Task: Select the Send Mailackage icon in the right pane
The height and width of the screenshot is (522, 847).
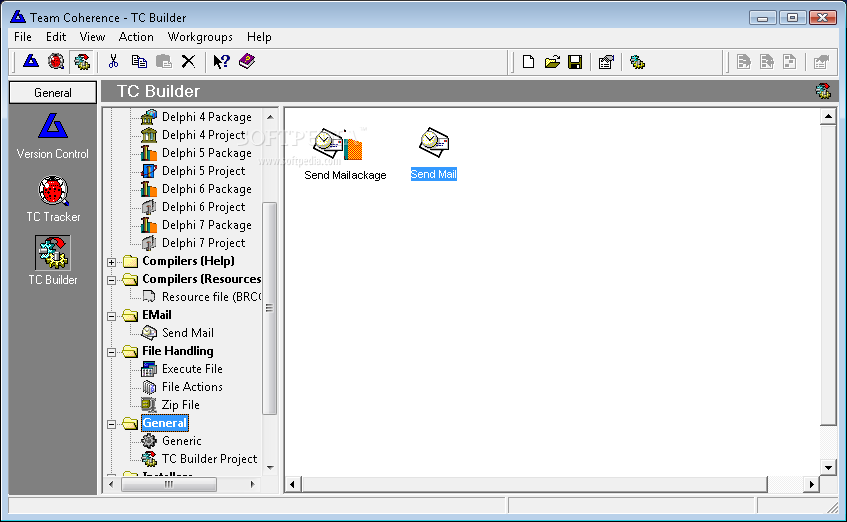Action: click(345, 154)
